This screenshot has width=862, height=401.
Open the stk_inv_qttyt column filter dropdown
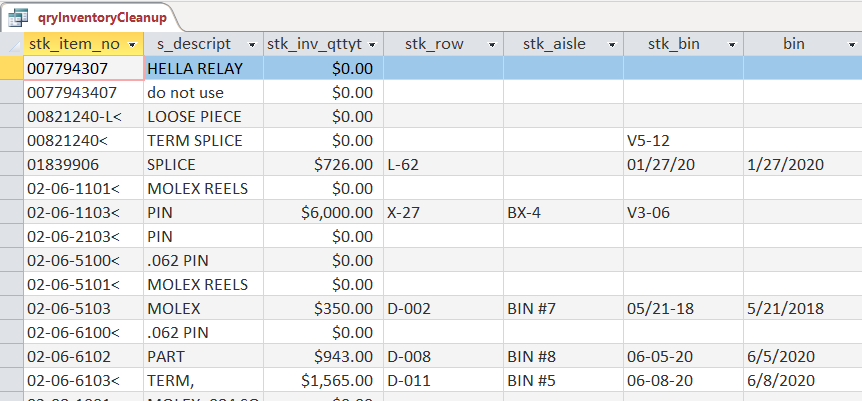coord(372,45)
